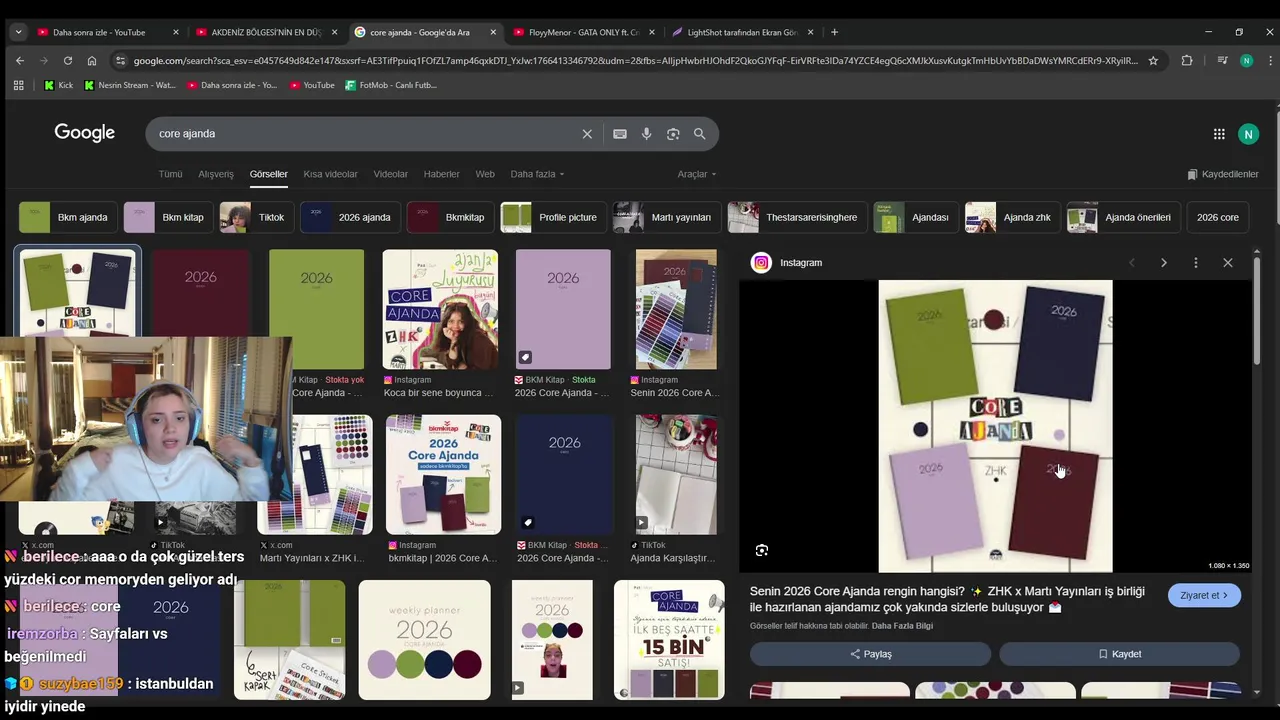Show previous image in preview panel
The image size is (1280, 720).
click(1132, 263)
